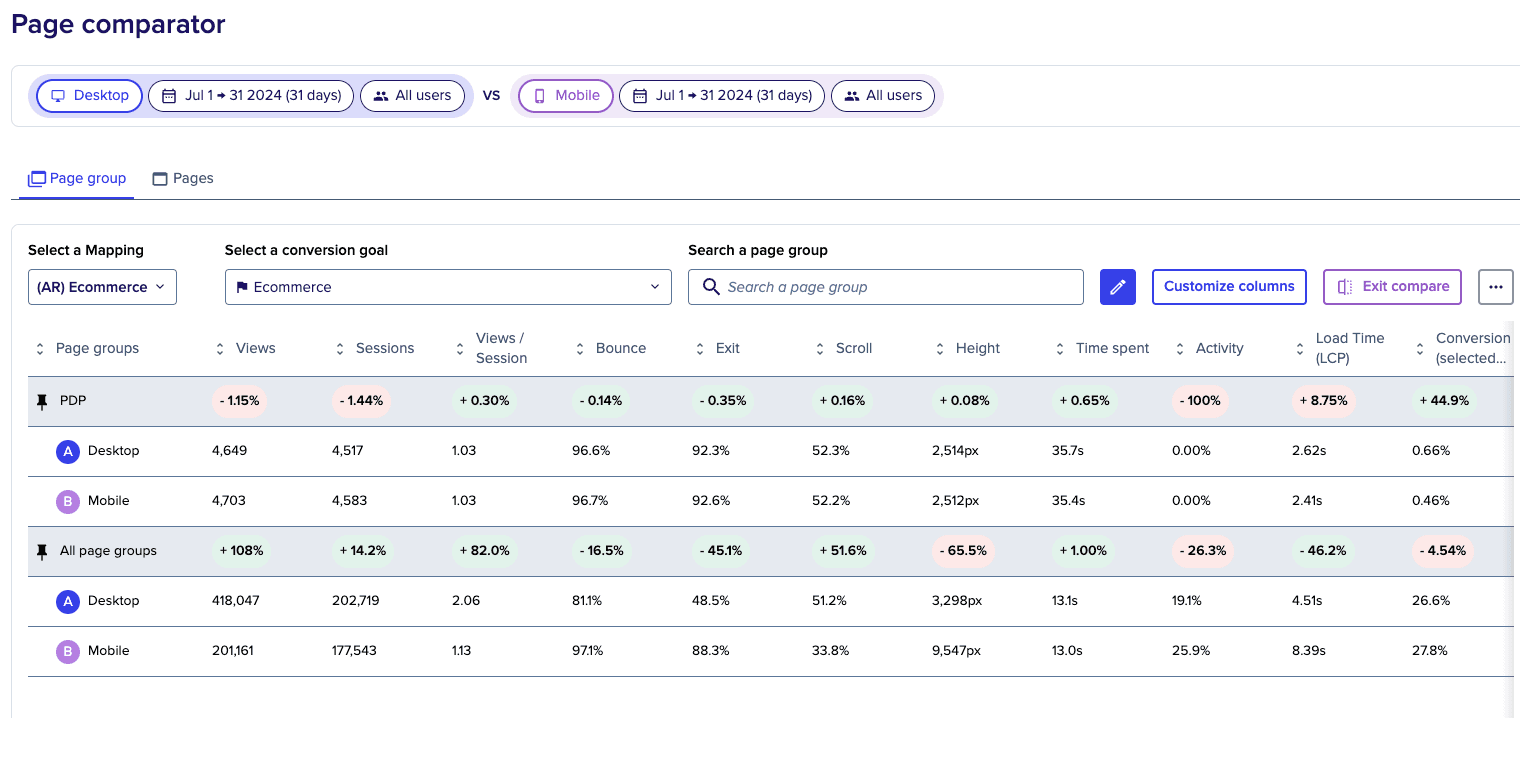Image resolution: width=1520 pixels, height=761 pixels.
Task: Toggle sorting on the Views column
Action: [x=220, y=348]
